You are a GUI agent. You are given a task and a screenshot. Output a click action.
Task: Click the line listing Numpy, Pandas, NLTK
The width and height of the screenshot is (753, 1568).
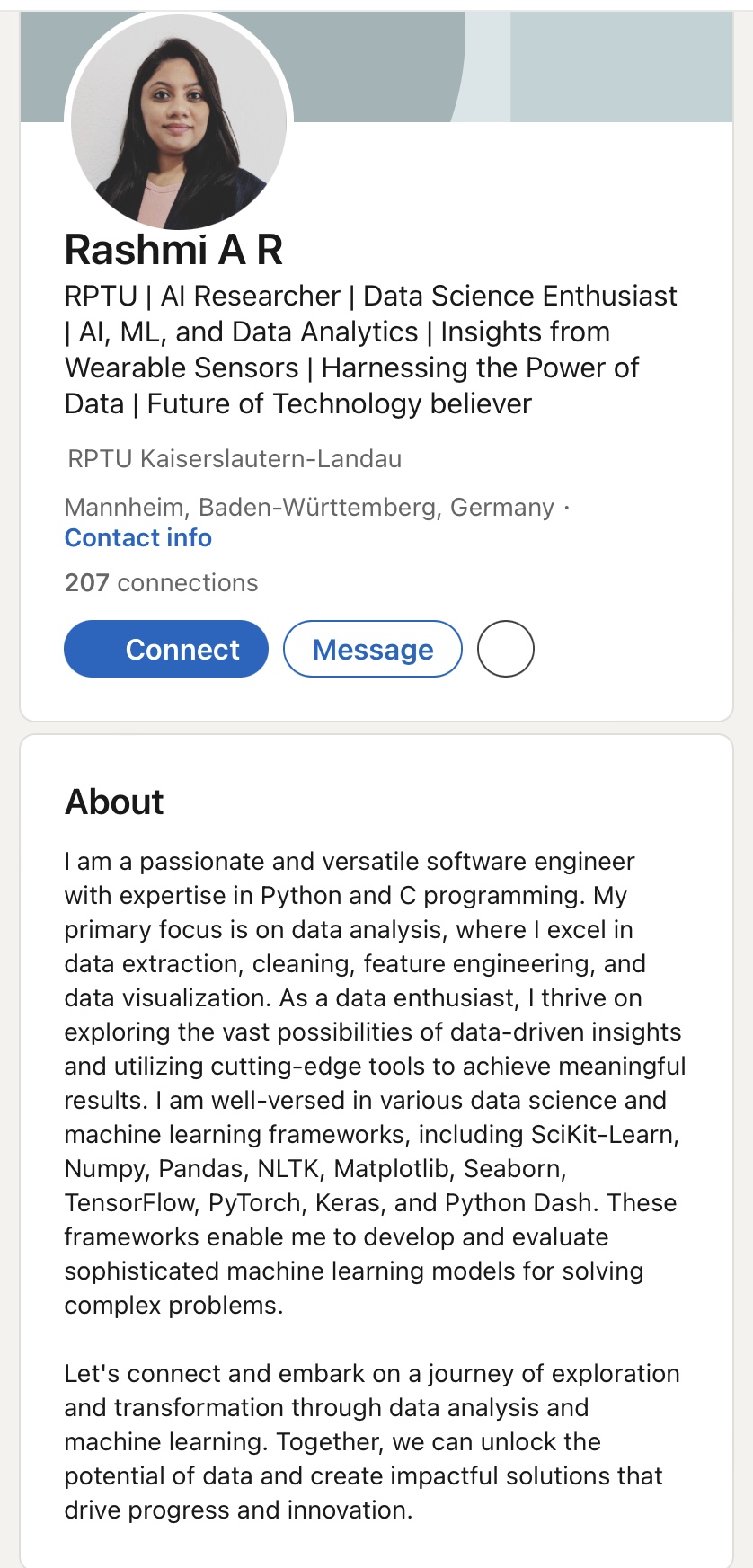[314, 1168]
